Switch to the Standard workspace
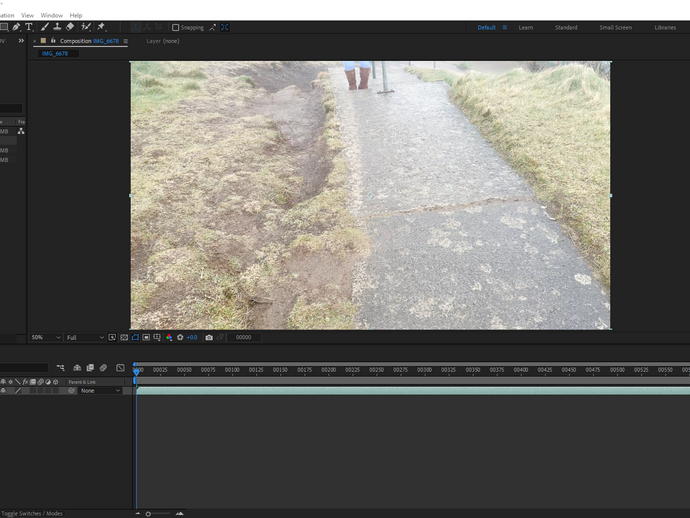 click(x=566, y=27)
